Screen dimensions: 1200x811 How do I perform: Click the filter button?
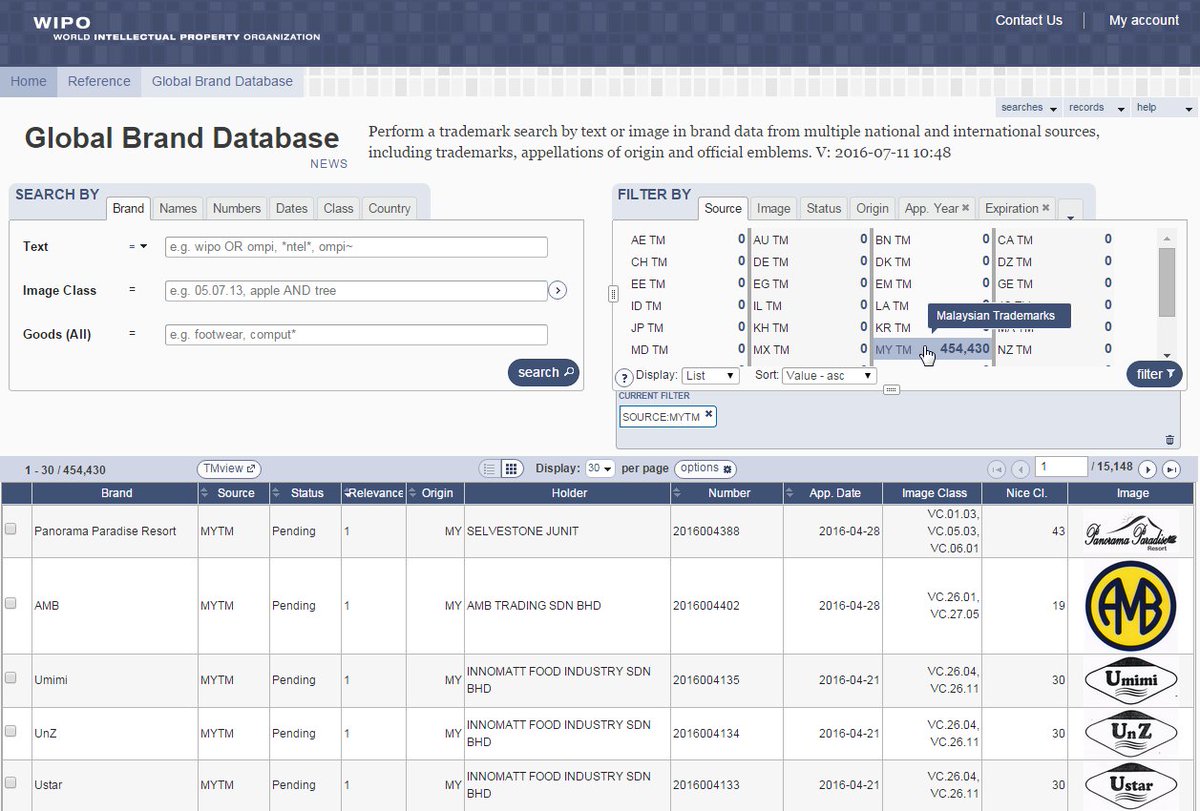pyautogui.click(x=1155, y=374)
